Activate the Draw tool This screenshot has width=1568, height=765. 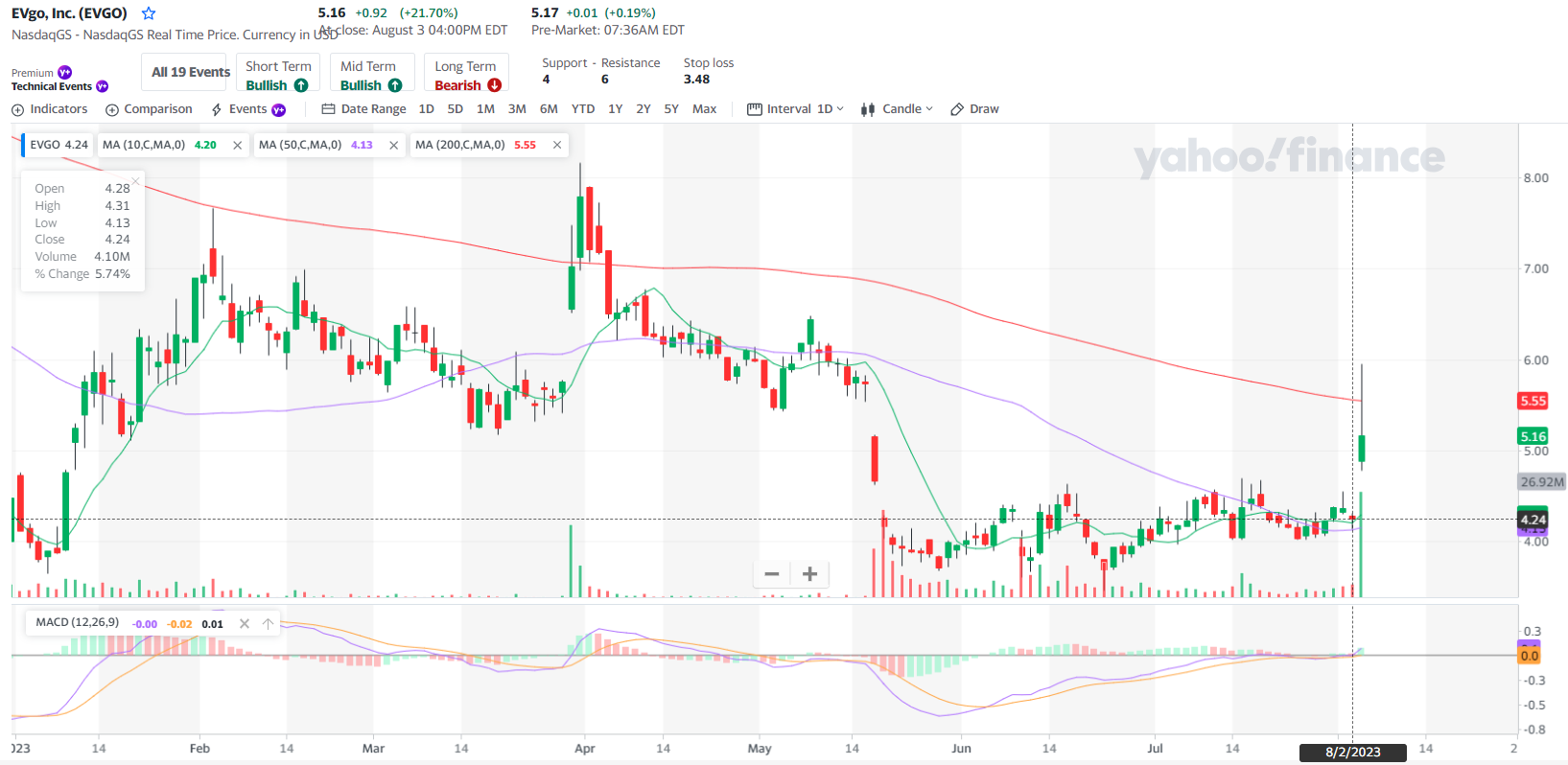click(x=975, y=109)
